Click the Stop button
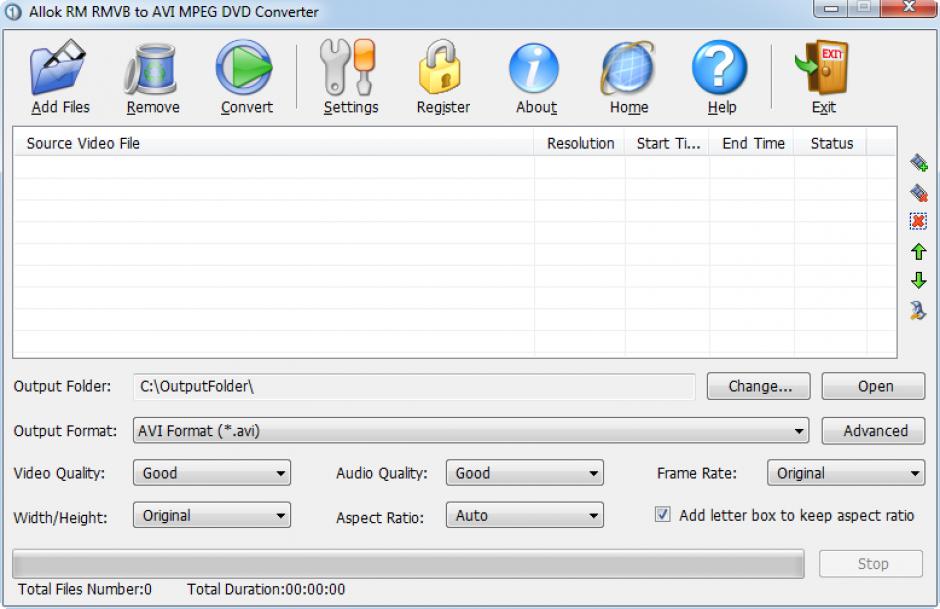 [x=871, y=564]
